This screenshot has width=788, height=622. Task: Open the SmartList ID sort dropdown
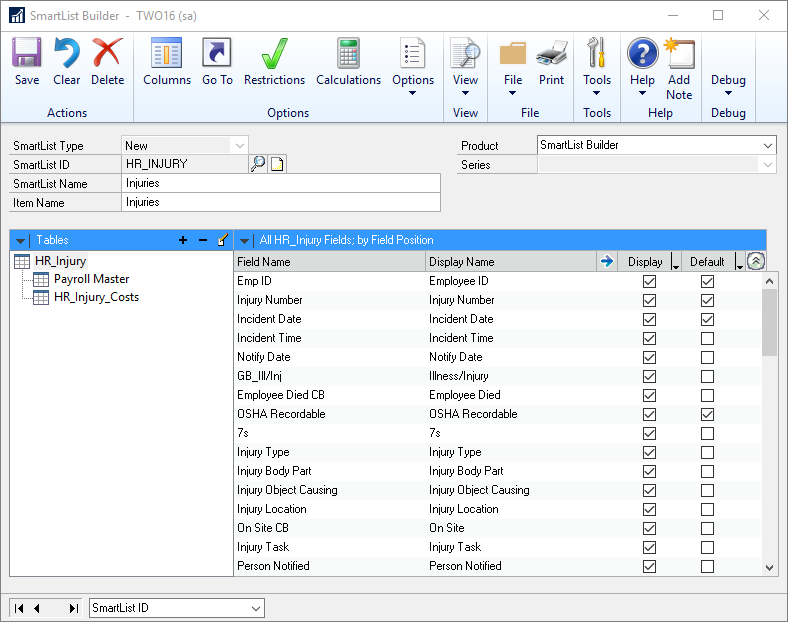[256, 608]
